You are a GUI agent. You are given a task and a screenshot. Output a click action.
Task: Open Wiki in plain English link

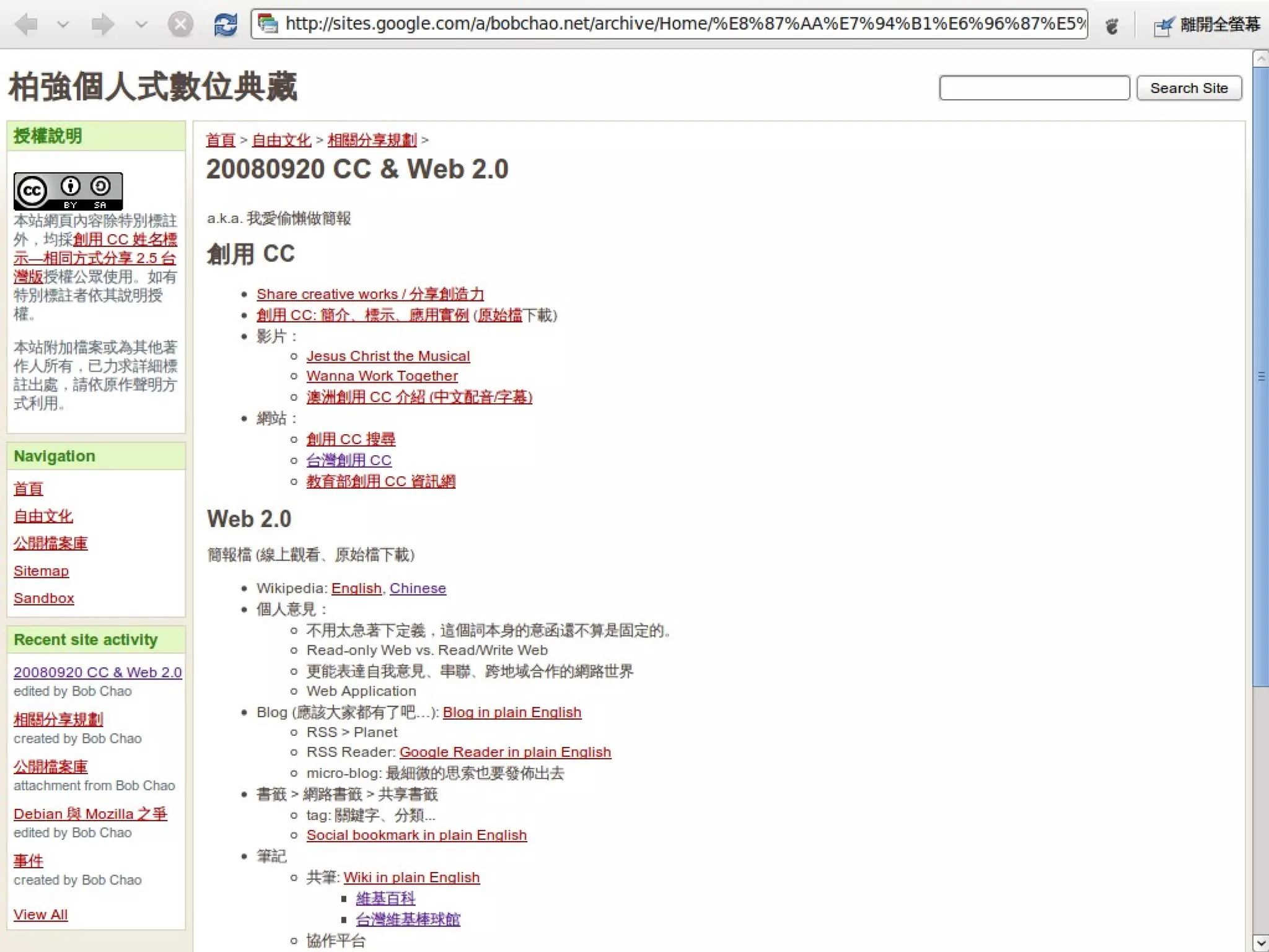411,878
